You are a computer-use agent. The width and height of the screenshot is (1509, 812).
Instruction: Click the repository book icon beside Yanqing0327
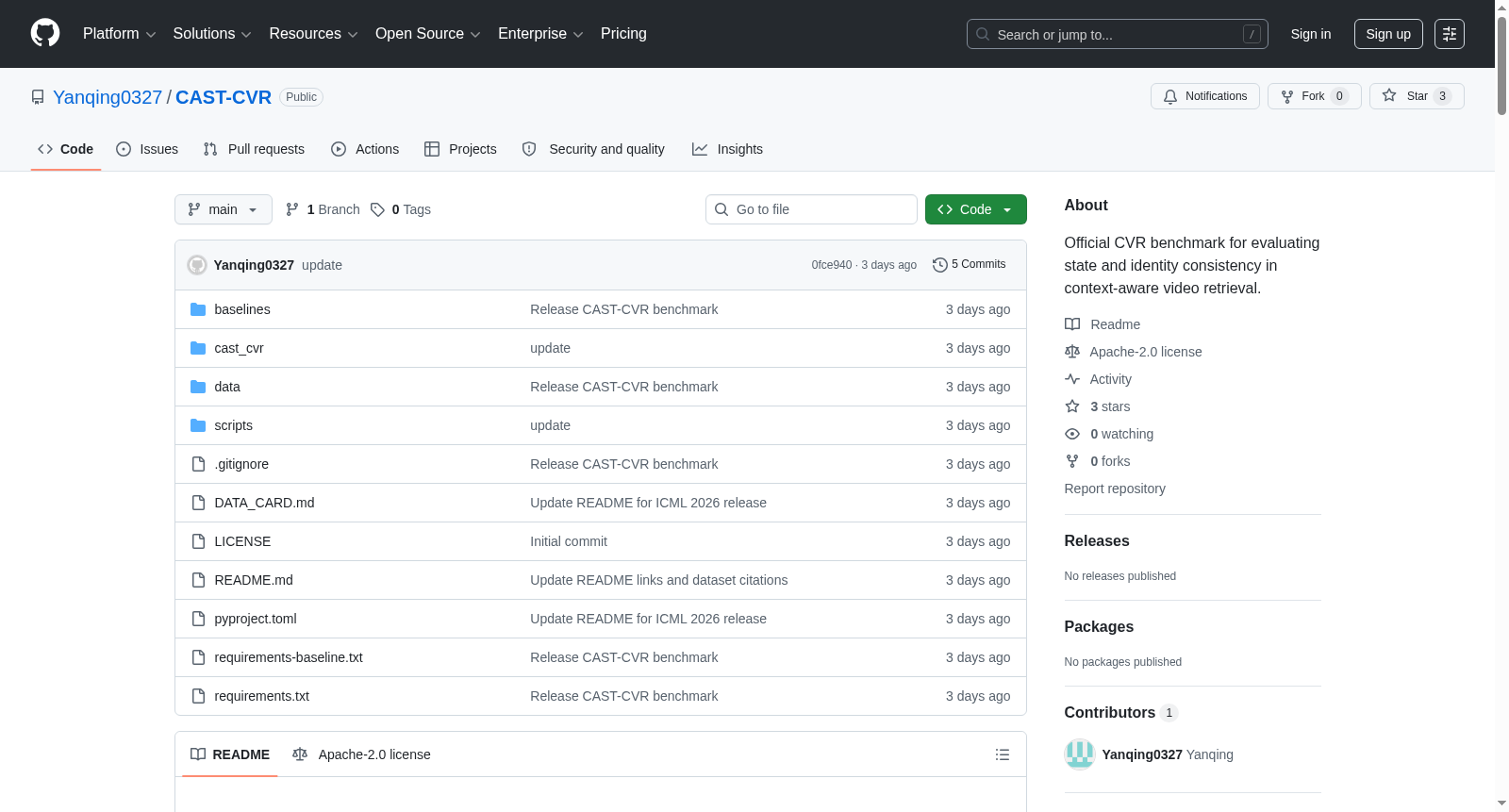38,97
